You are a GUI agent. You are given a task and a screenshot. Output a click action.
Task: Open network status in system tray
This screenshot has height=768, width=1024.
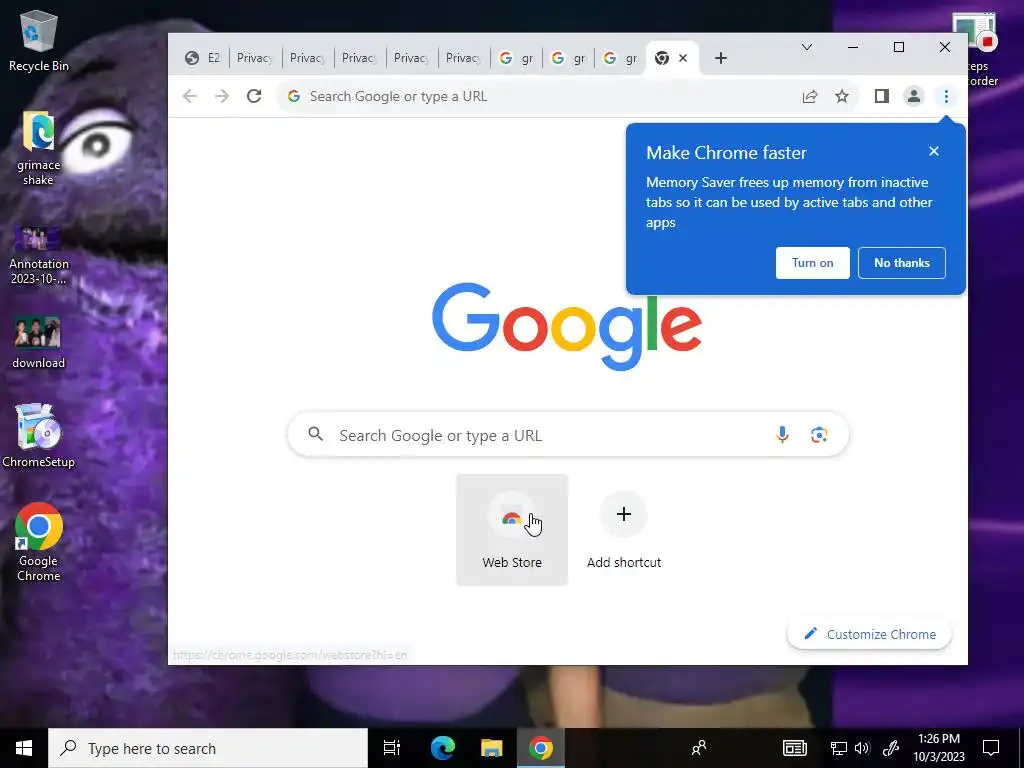839,748
